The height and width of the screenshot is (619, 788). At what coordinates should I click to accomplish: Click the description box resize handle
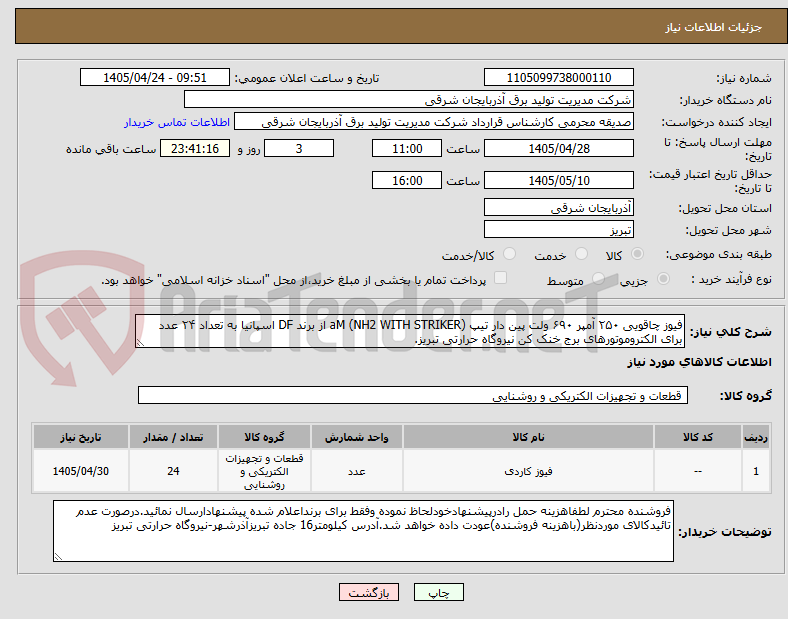(x=140, y=343)
